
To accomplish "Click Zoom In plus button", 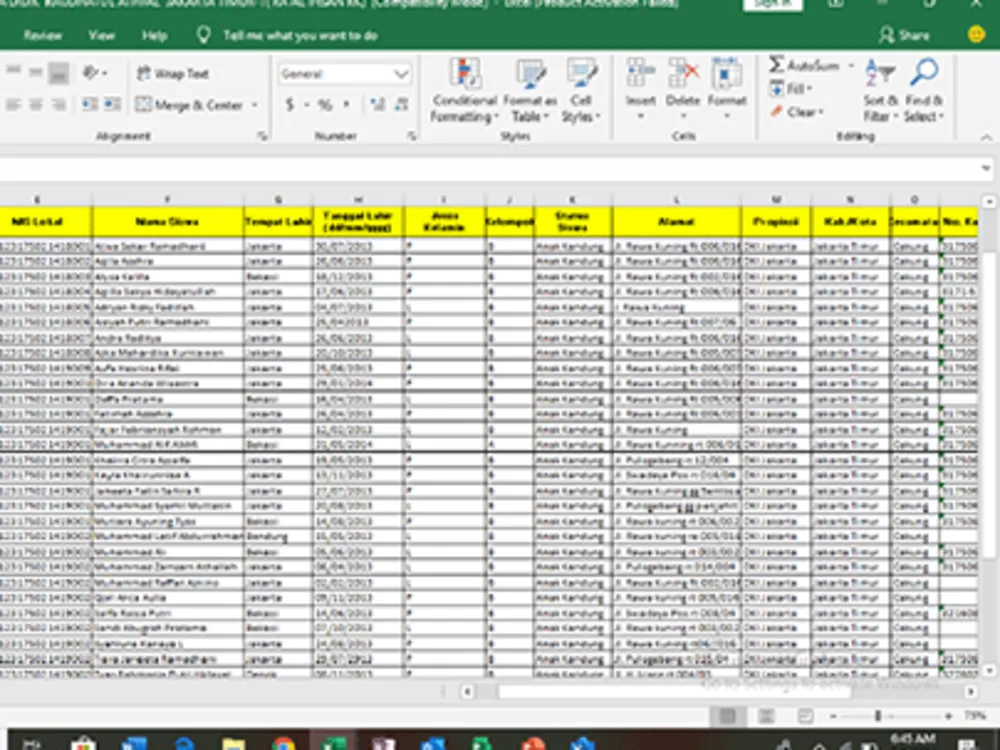I will pyautogui.click(x=948, y=716).
